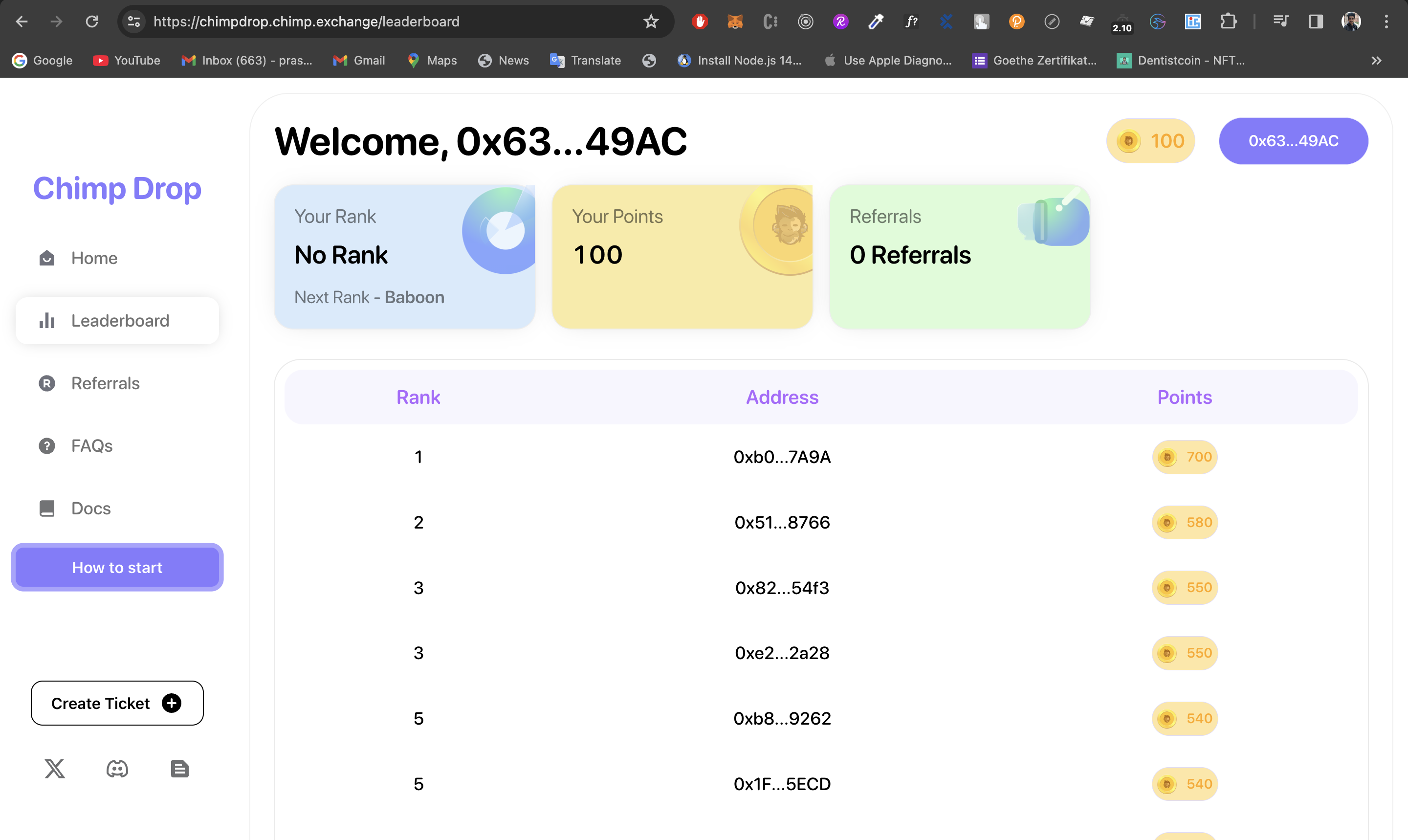Click the 100 points coin badge in header
The width and height of the screenshot is (1408, 840).
(x=1150, y=141)
